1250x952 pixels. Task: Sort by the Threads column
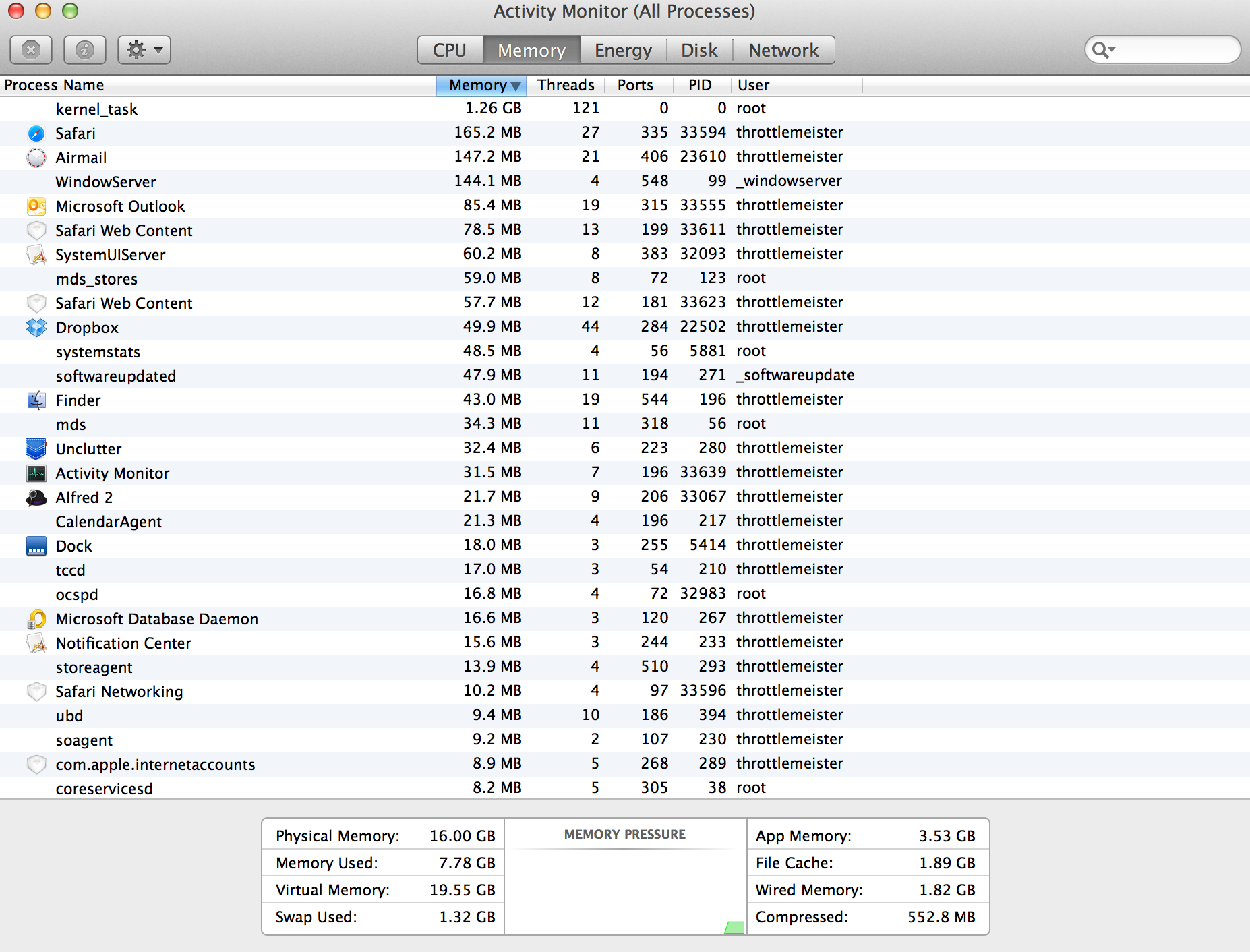pyautogui.click(x=566, y=85)
